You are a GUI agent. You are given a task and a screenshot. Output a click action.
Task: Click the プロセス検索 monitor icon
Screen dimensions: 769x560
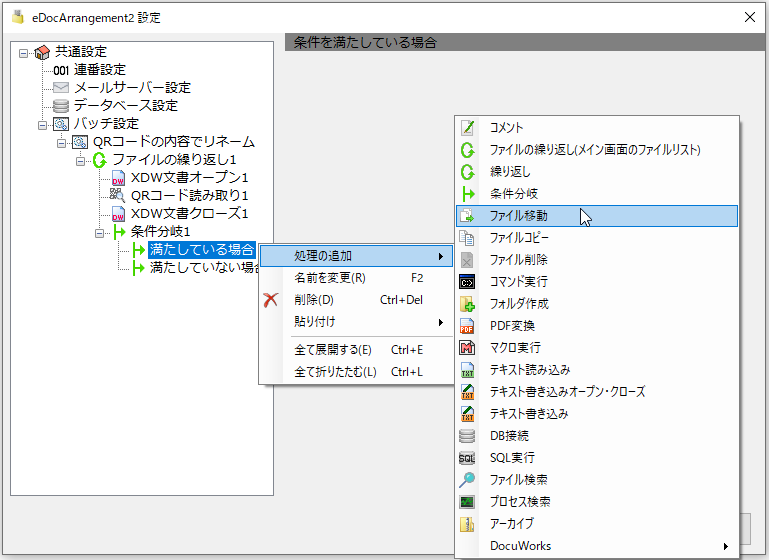click(467, 502)
